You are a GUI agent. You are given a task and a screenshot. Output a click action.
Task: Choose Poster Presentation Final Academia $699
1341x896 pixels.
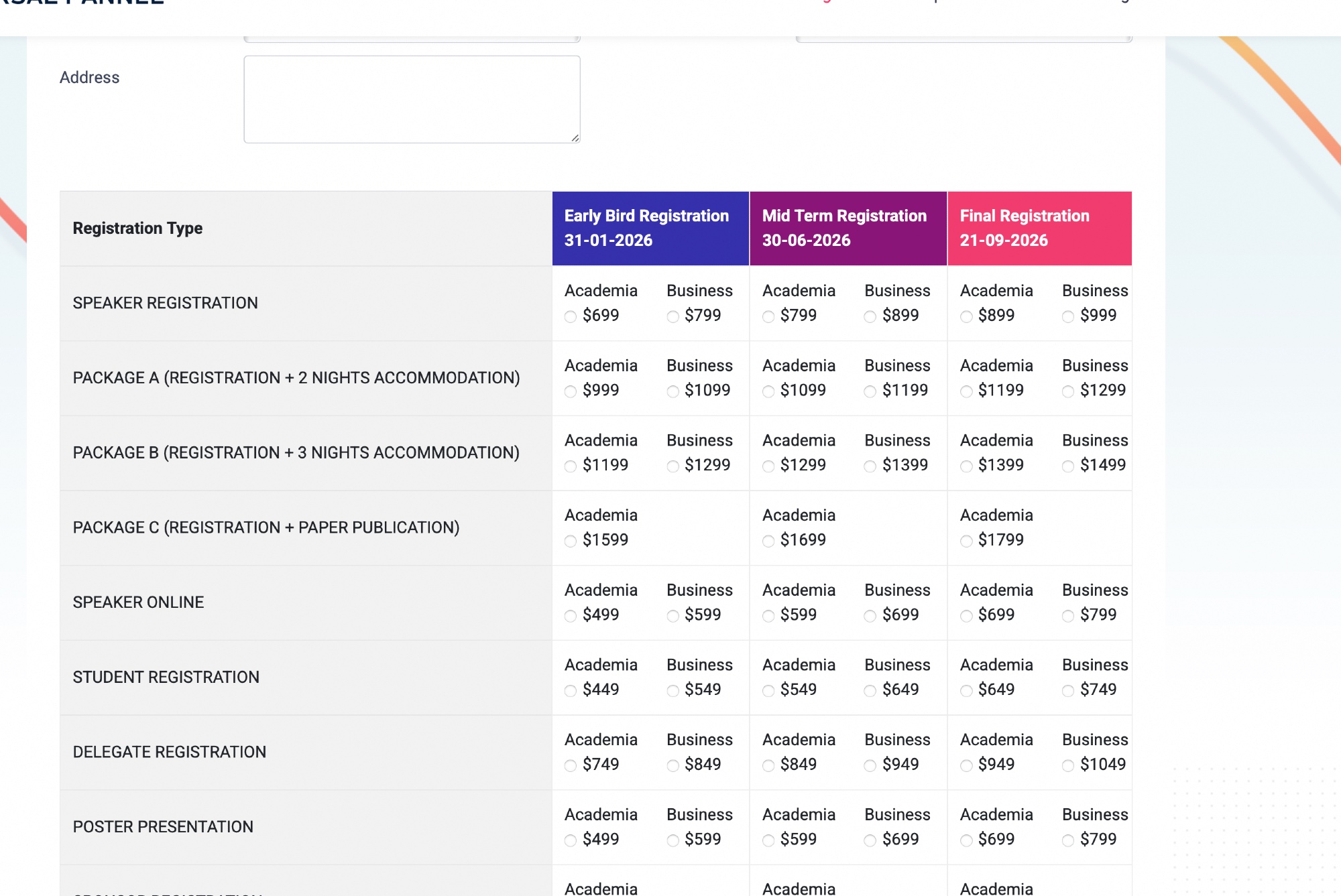pyautogui.click(x=966, y=840)
